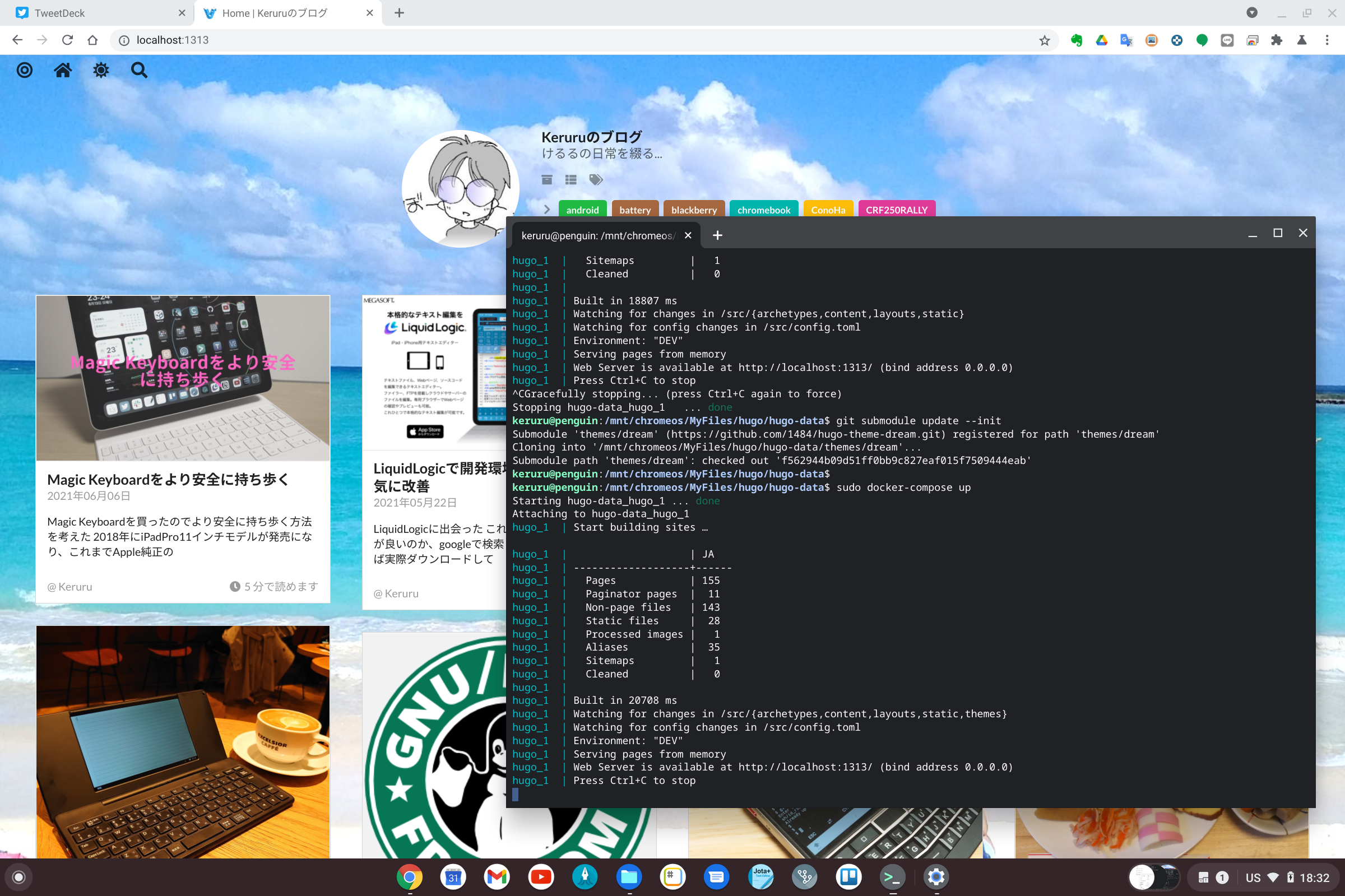Select terminal tab keruru@penguin
The image size is (1345, 896).
(x=598, y=235)
